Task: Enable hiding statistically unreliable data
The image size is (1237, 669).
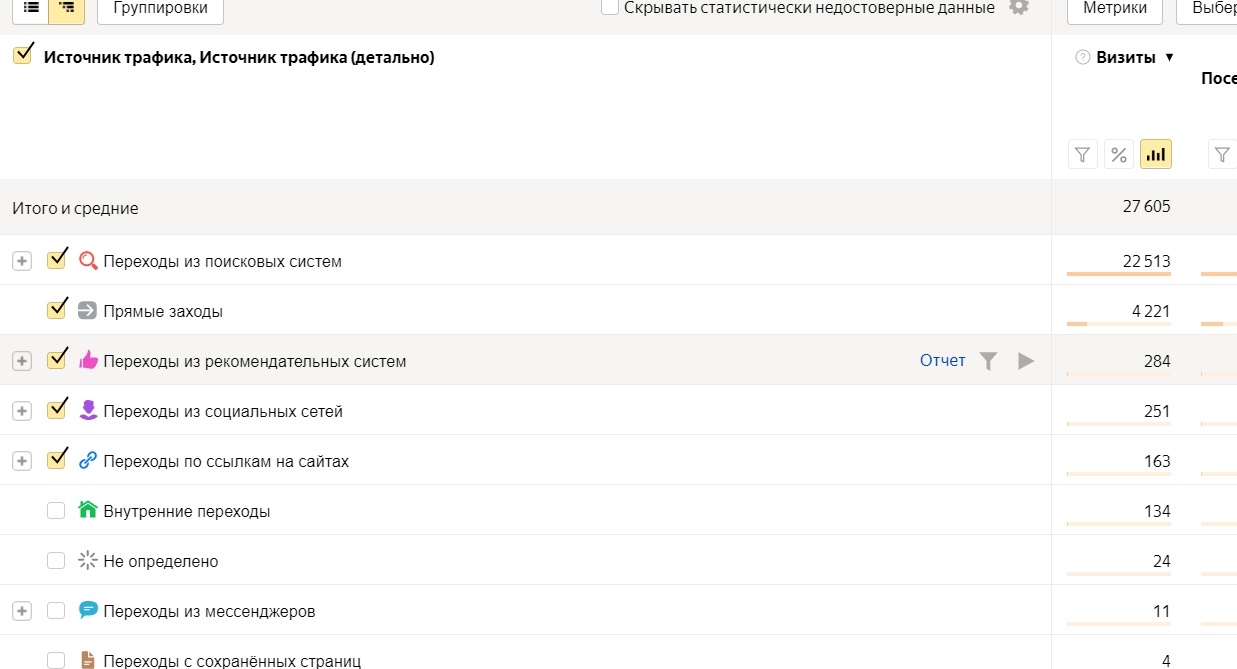Action: pos(609,8)
